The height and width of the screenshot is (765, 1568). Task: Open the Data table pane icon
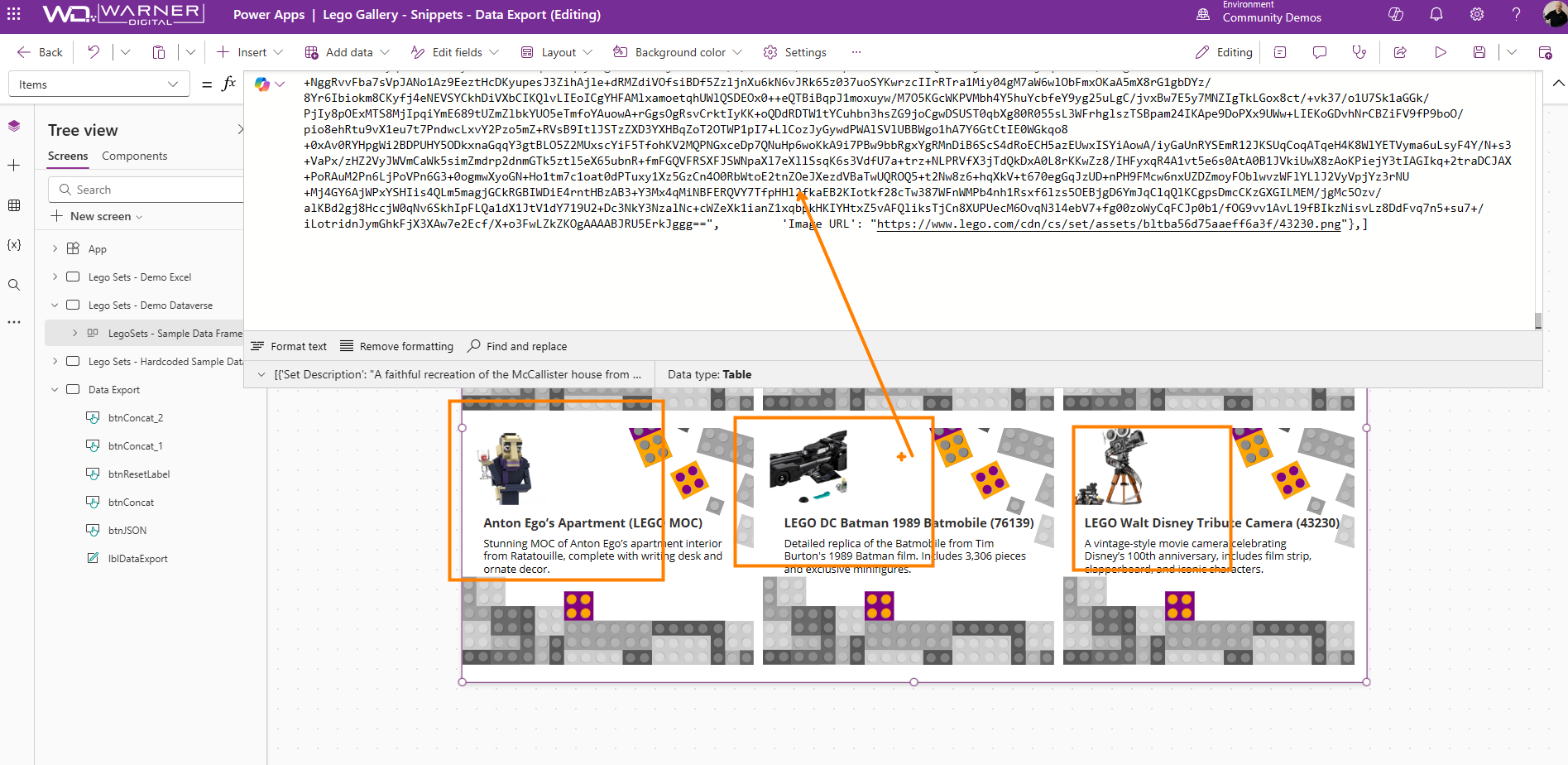(x=14, y=205)
